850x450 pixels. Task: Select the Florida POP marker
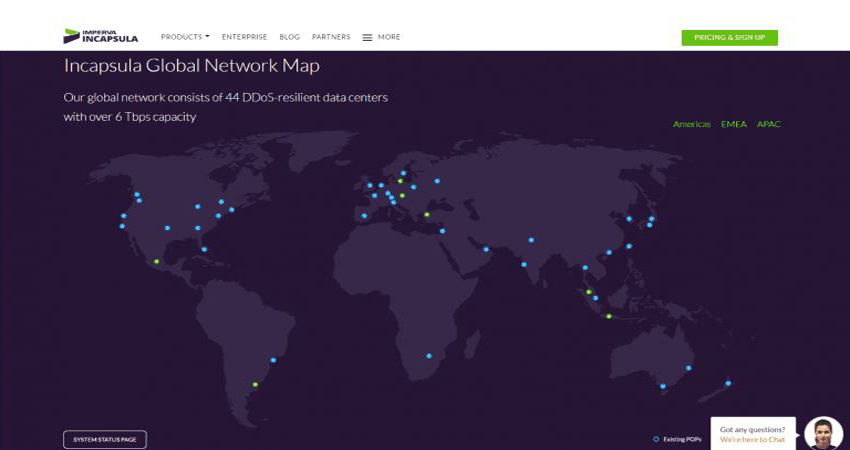coord(204,249)
